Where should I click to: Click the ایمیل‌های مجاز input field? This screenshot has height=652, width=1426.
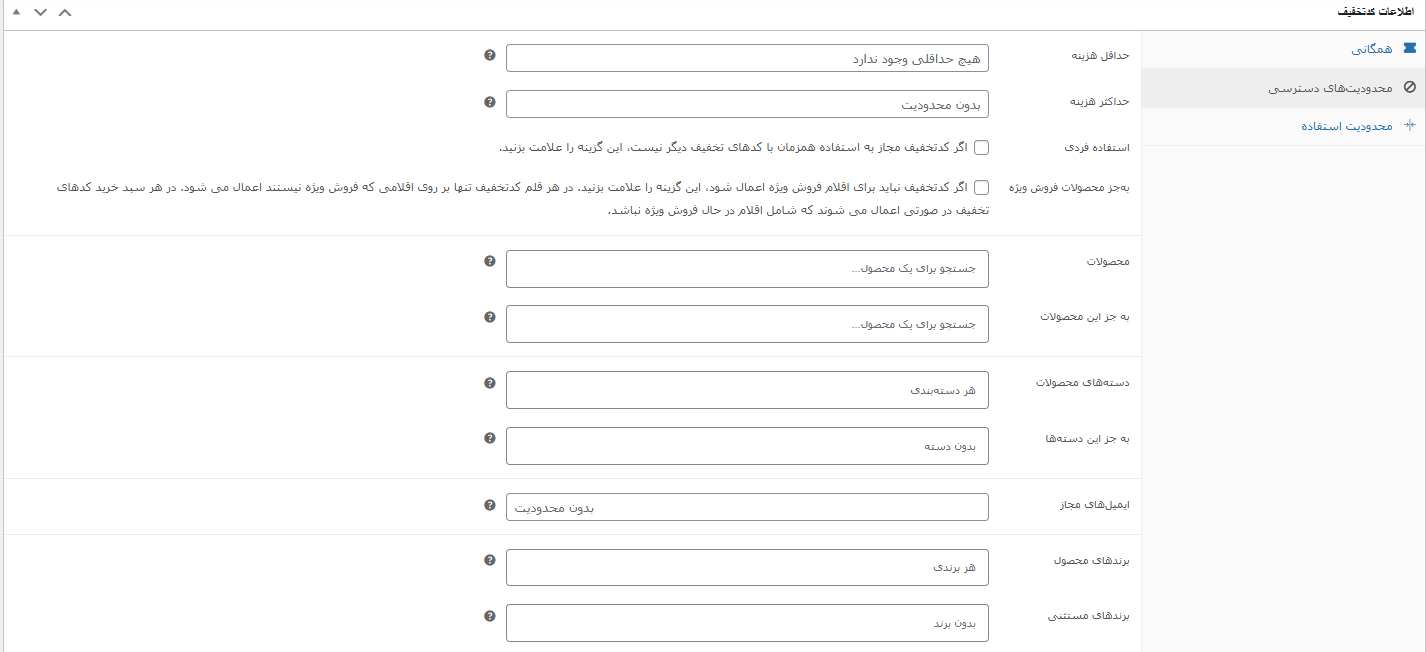click(747, 507)
